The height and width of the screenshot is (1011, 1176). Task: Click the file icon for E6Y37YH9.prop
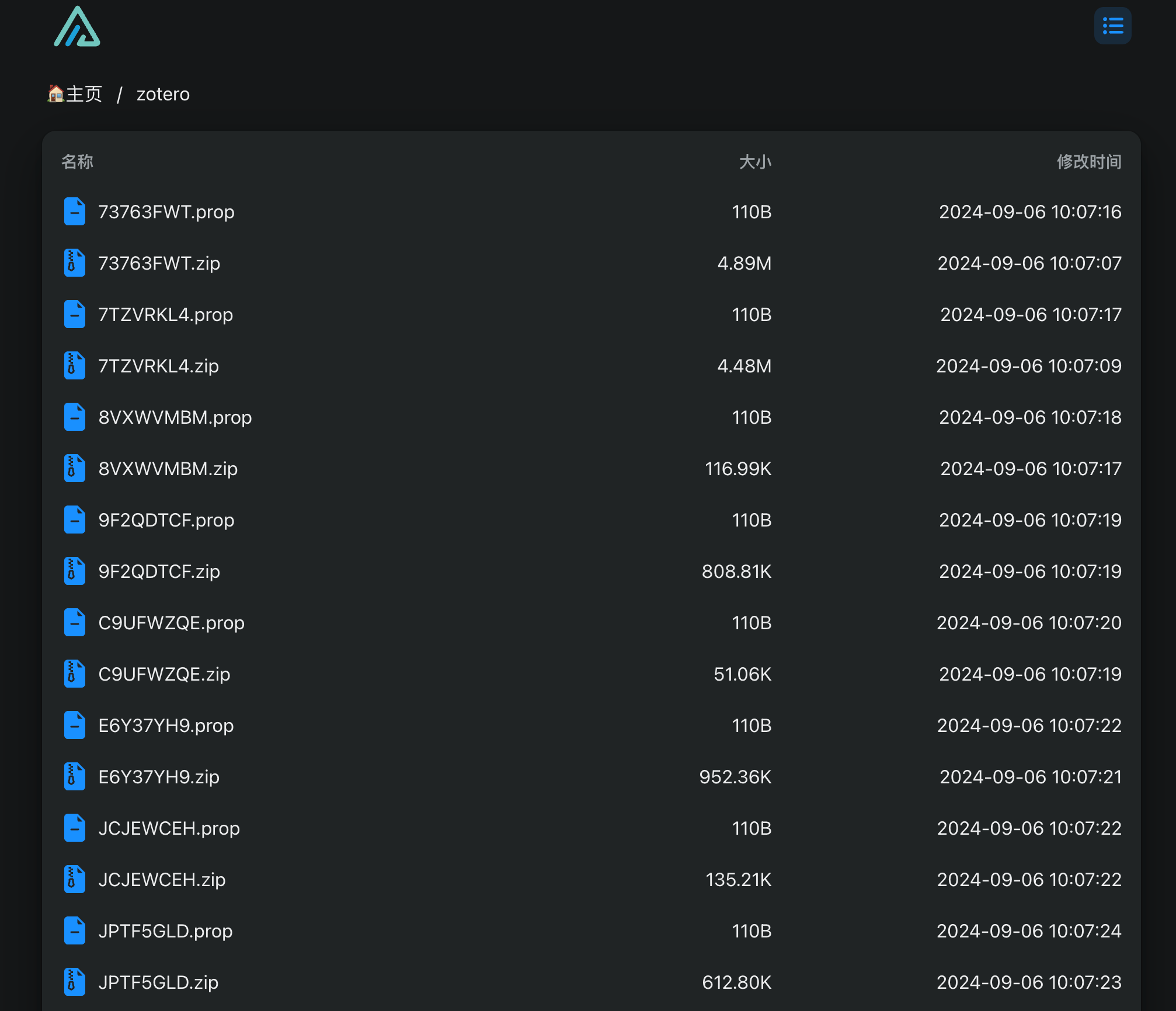[x=75, y=725]
